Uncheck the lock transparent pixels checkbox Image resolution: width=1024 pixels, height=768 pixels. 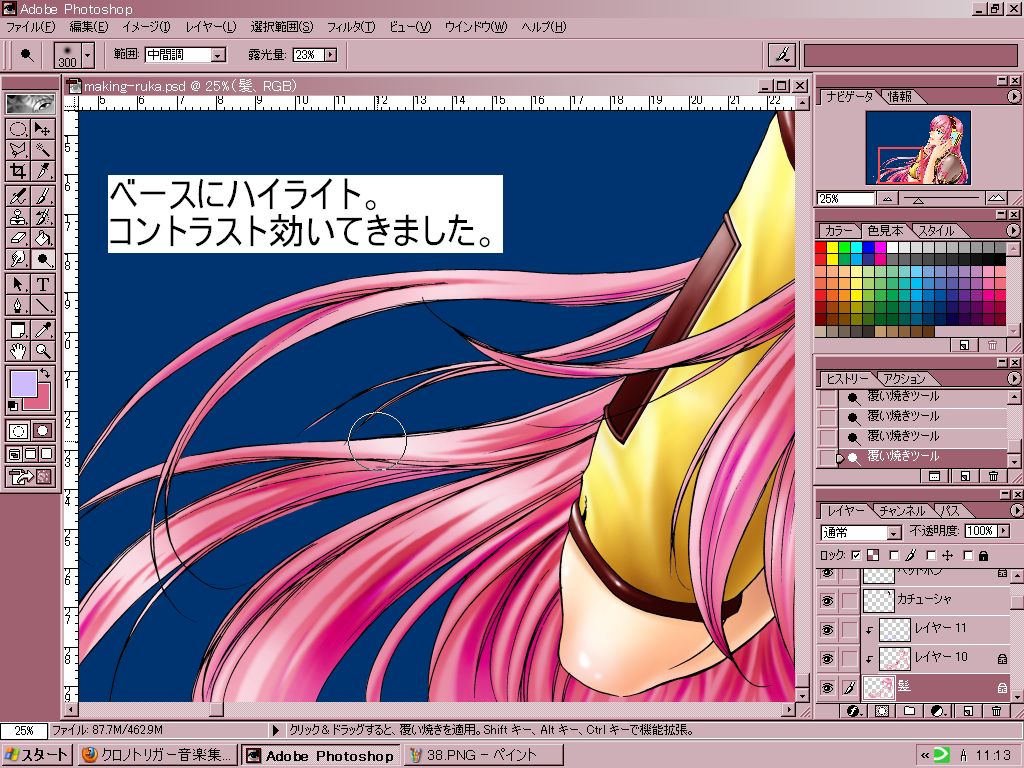[856, 555]
